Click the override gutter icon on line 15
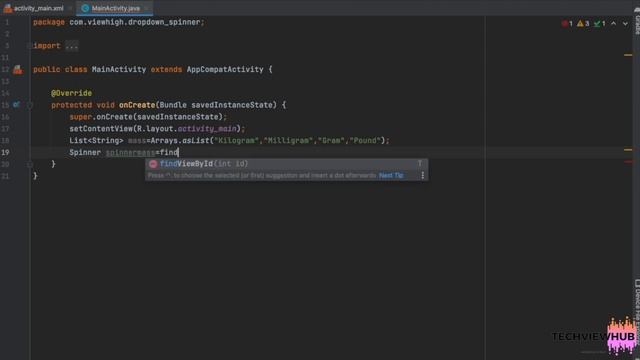 click(x=16, y=105)
